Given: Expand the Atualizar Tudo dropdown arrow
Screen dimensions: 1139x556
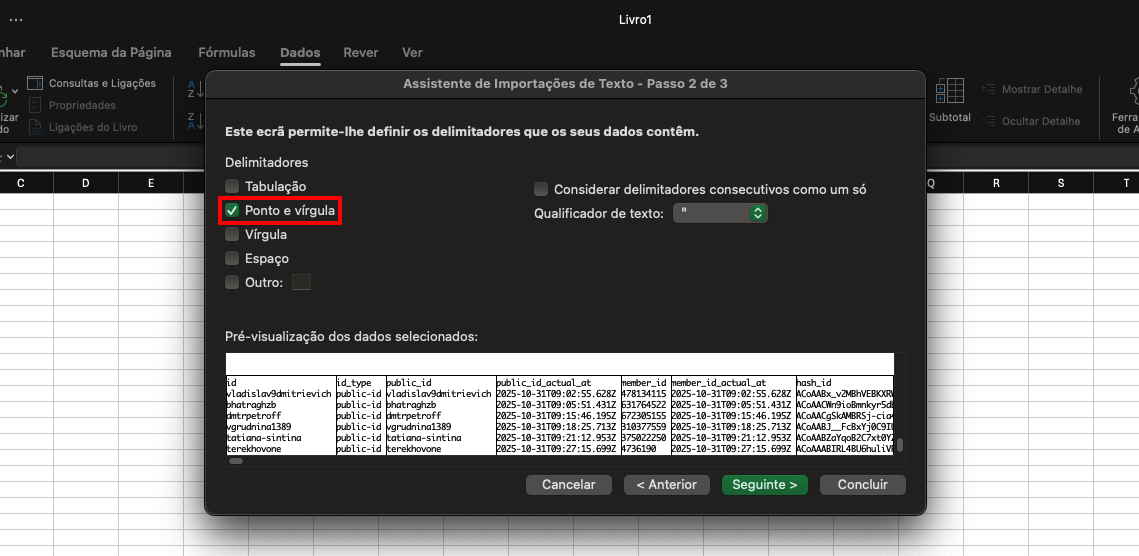Looking at the screenshot, I should coord(14,92).
